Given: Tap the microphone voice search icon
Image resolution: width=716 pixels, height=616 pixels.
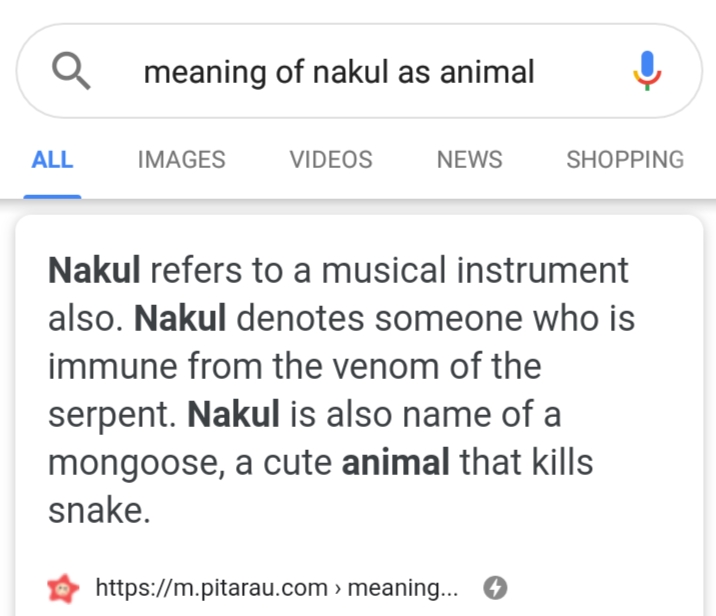Looking at the screenshot, I should [x=647, y=71].
